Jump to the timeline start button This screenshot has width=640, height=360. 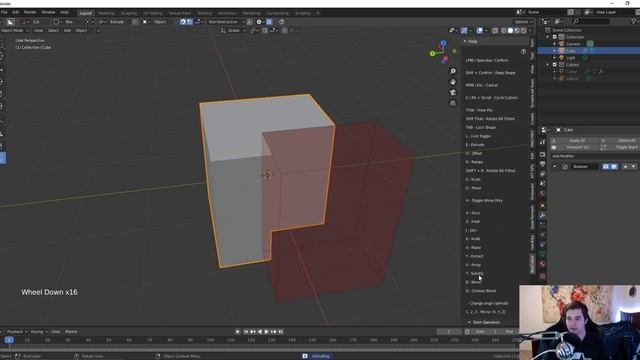pos(246,332)
